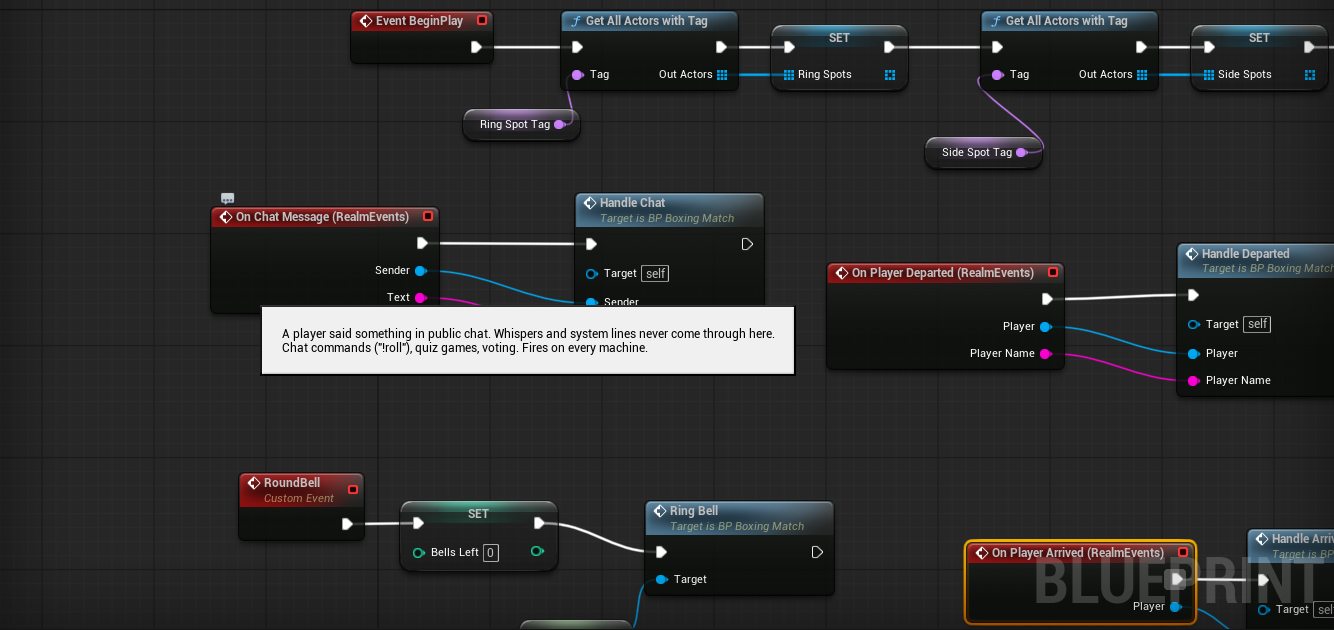
Task: Click the On Chat Message delegate pin
Action: (x=428, y=216)
